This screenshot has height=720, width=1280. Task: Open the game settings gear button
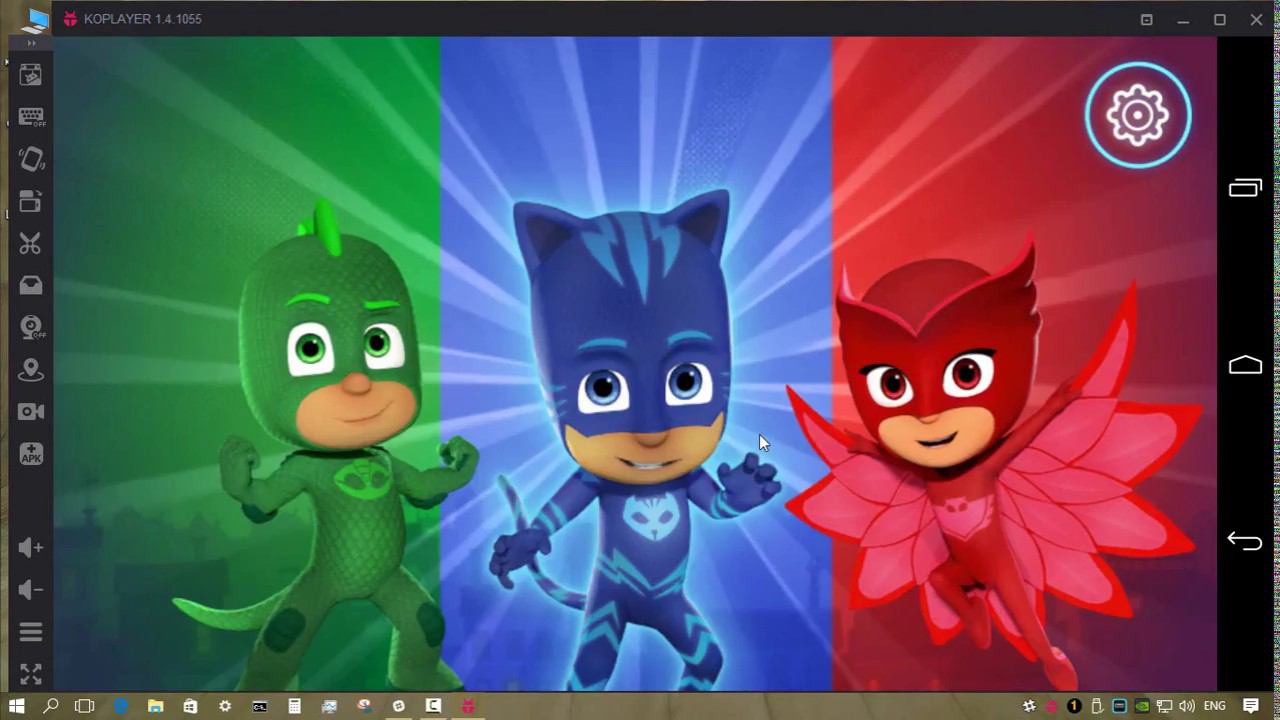pyautogui.click(x=1138, y=115)
